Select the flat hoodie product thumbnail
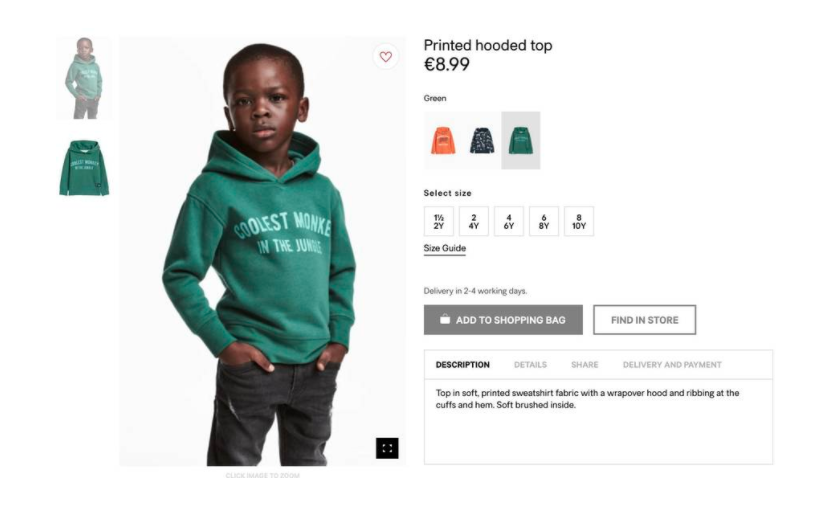Screen dimensions: 820x521 (x=85, y=168)
